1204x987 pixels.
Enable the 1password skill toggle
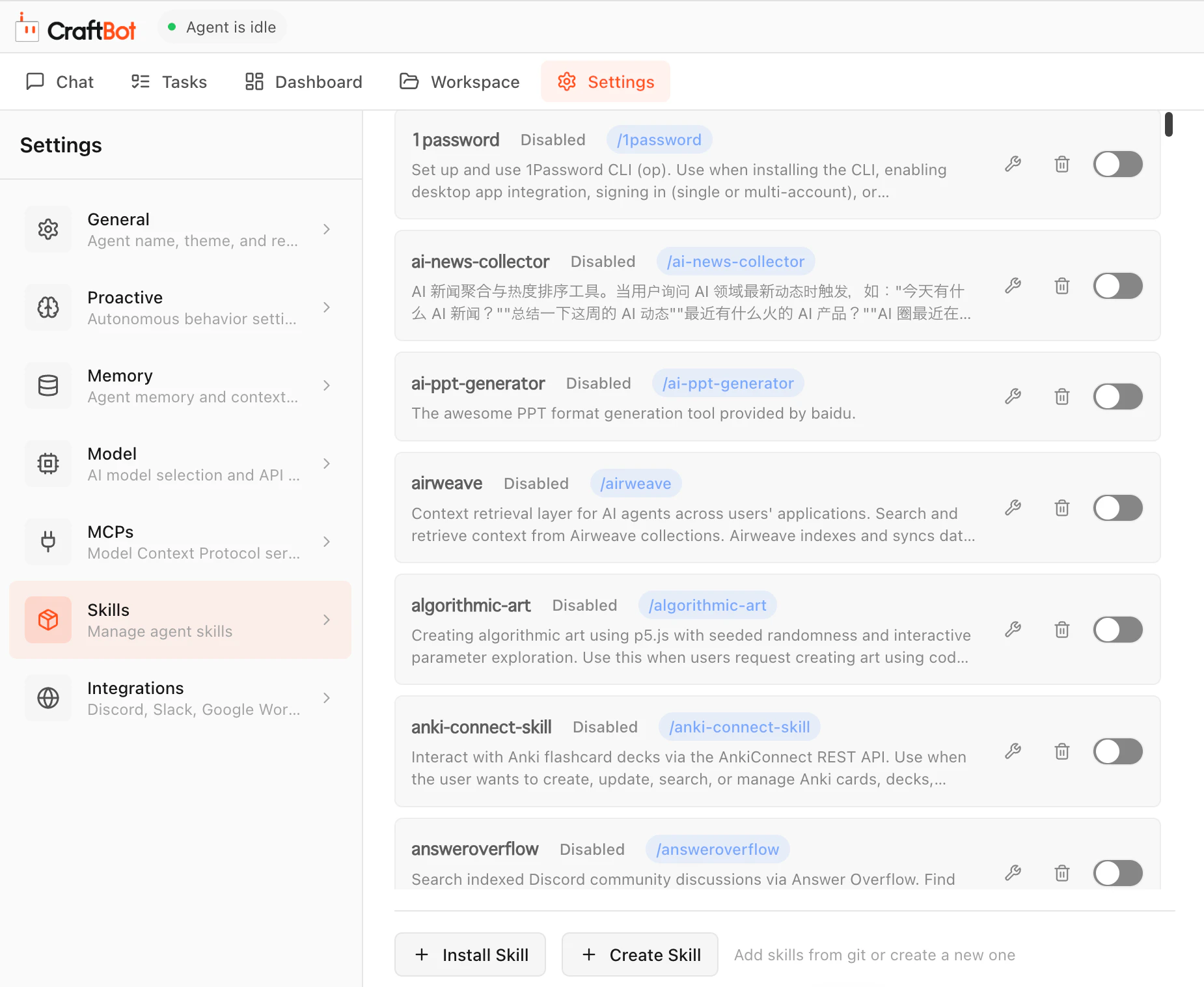click(x=1118, y=164)
